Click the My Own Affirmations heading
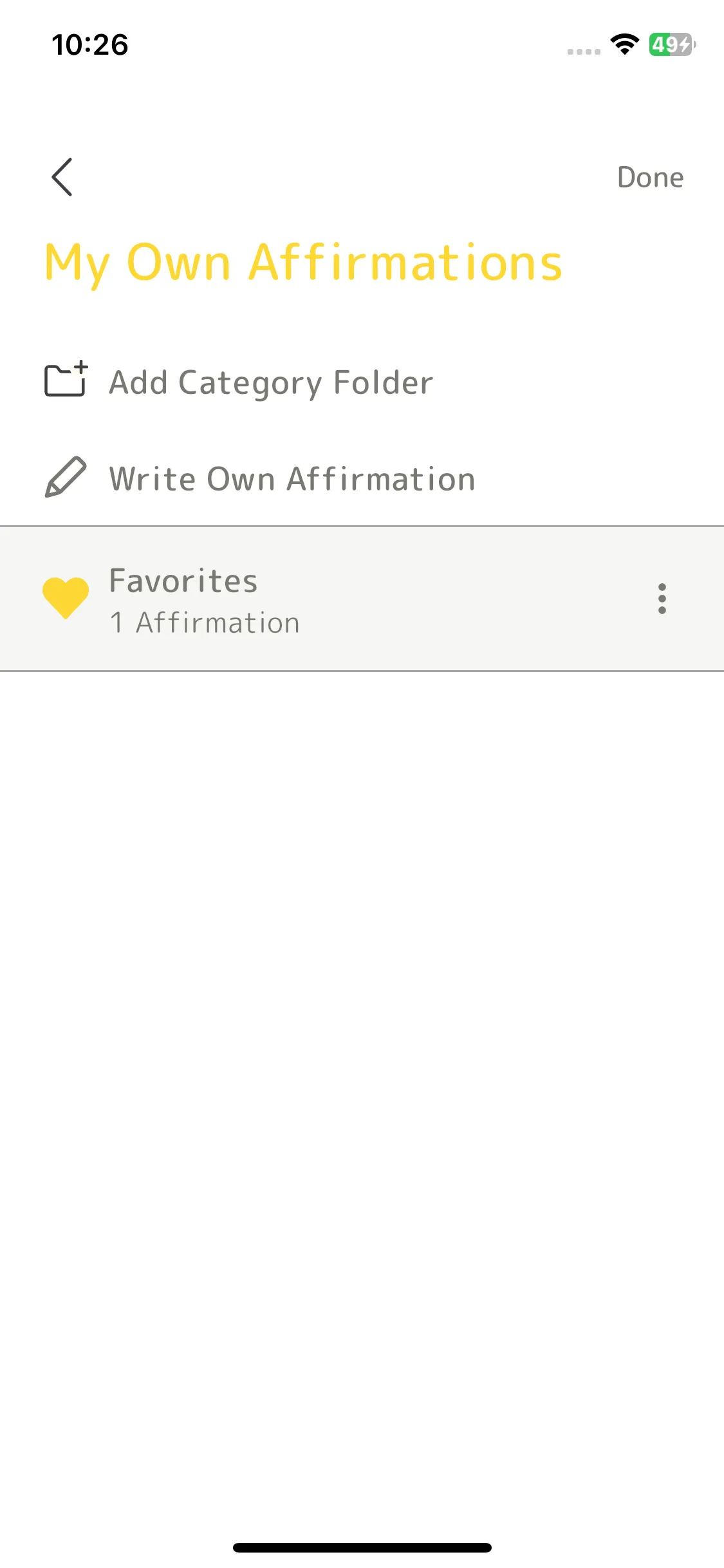Image resolution: width=724 pixels, height=1568 pixels. [x=303, y=263]
